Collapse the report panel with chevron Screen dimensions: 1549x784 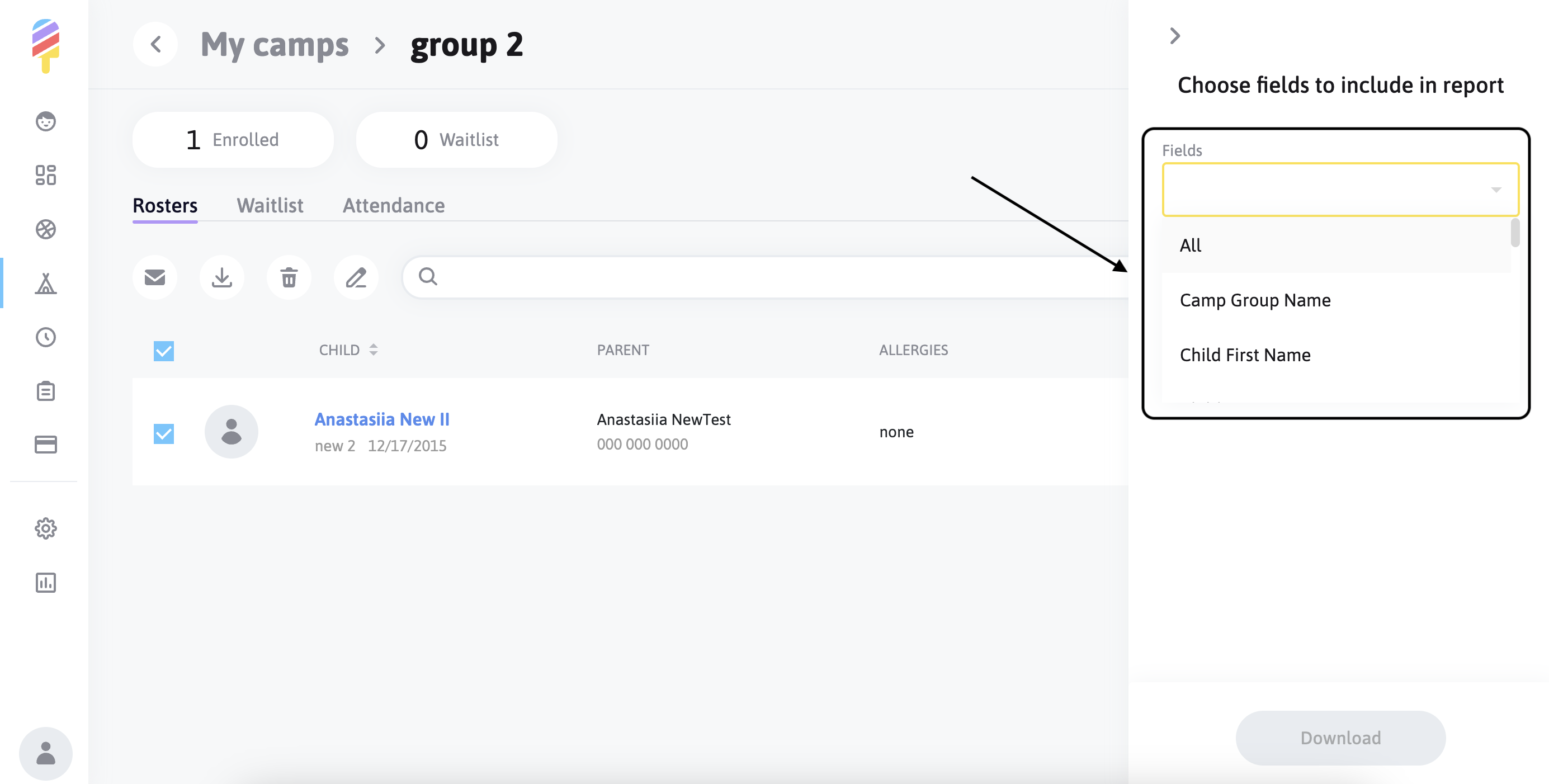pos(1174,36)
